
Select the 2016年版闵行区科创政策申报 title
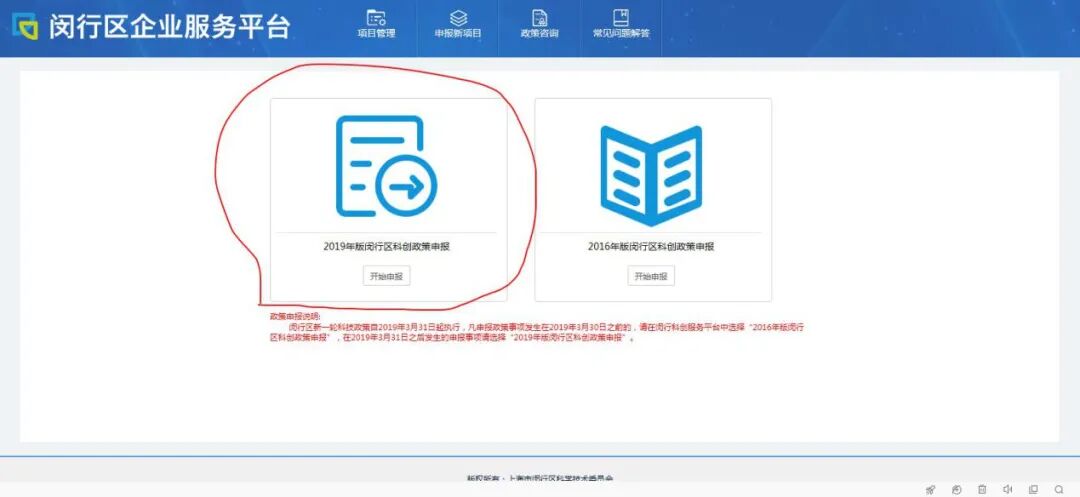pyautogui.click(x=651, y=246)
